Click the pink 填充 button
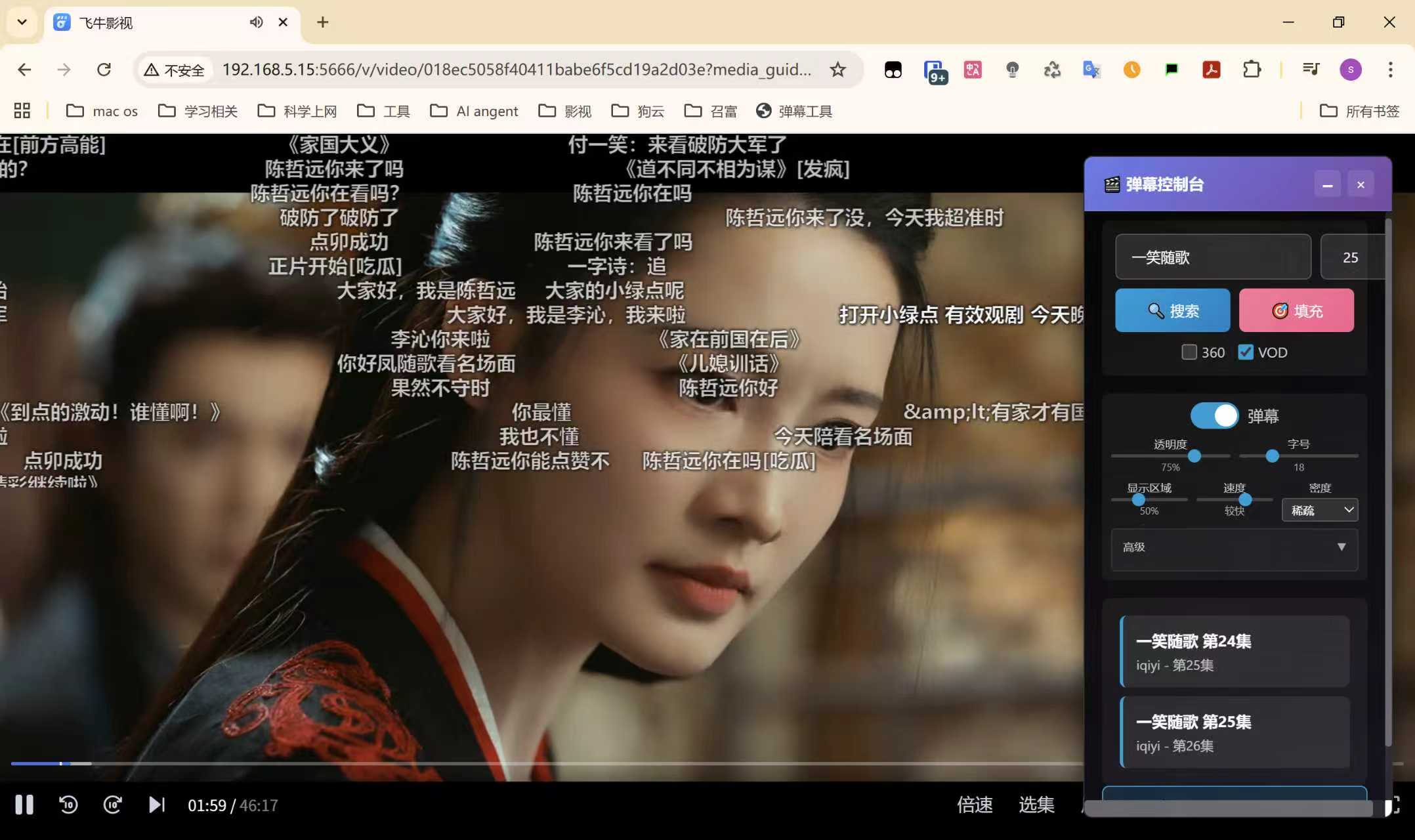Screen dimensions: 1415x840 [1296, 310]
